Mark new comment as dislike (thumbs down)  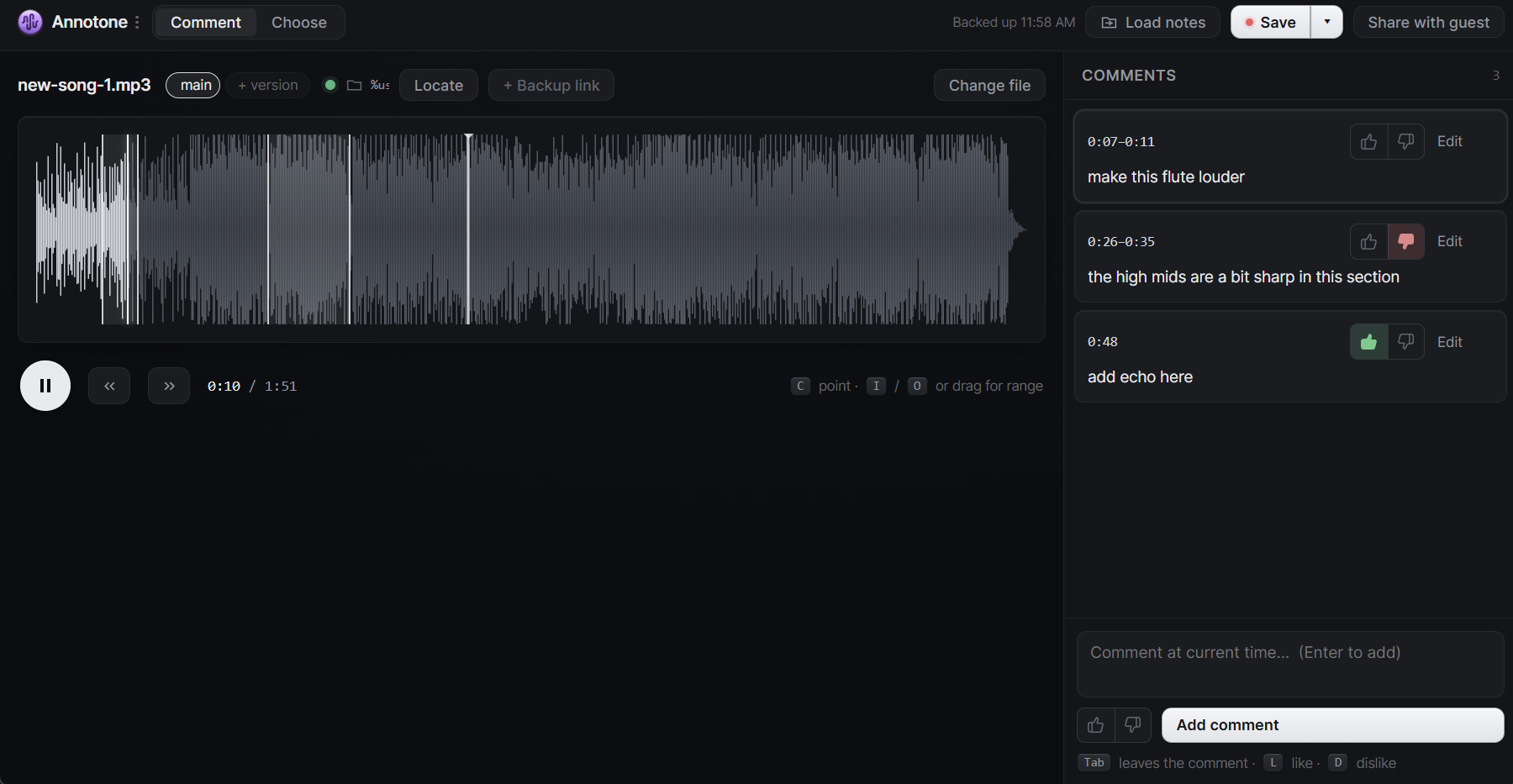tap(1132, 725)
